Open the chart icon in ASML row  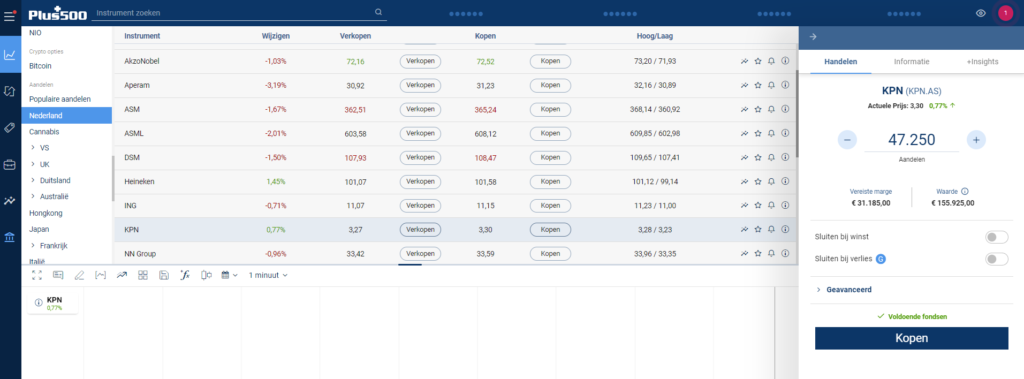tap(744, 133)
